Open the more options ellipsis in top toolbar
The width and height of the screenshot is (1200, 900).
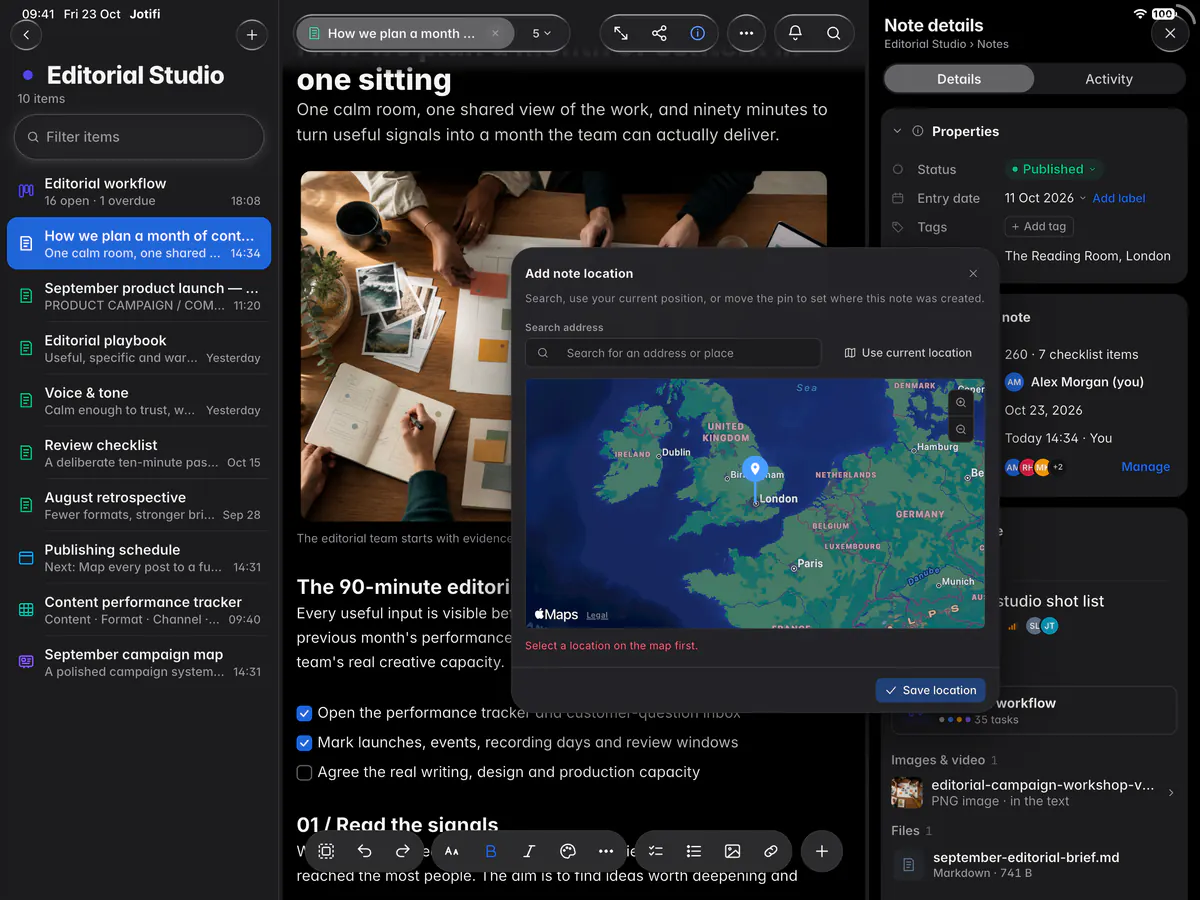[746, 33]
